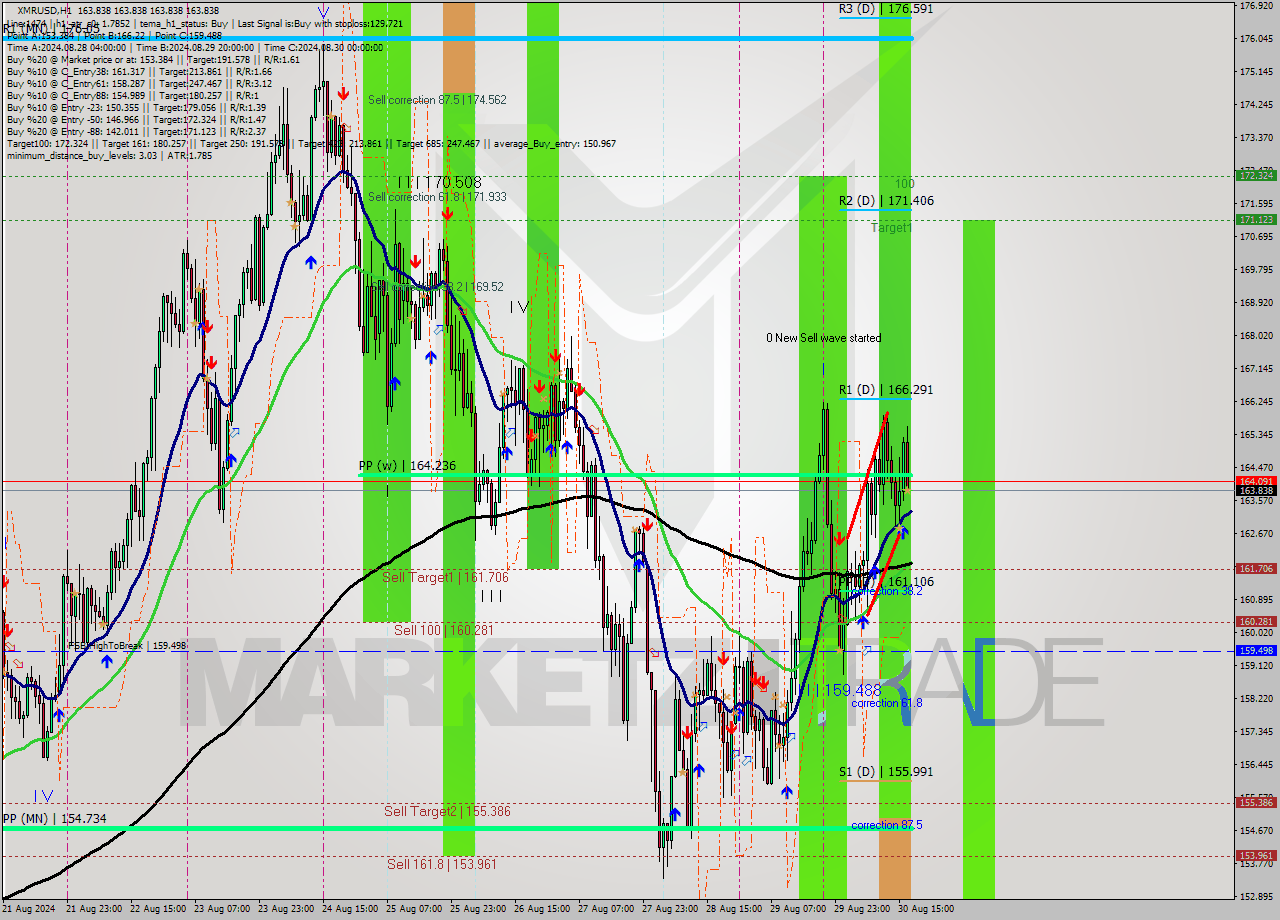Select the blue correction 87.5 label
The height and width of the screenshot is (920, 1280).
tap(887, 826)
